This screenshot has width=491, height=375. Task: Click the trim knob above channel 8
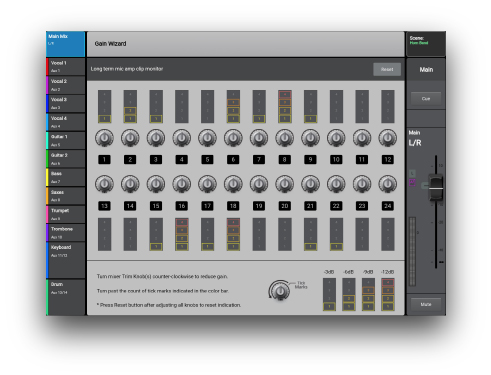[x=285, y=138]
